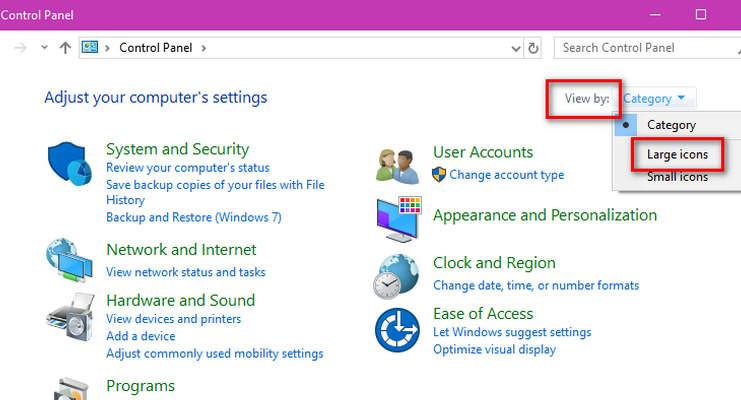Viewport: 741px width, 400px height.
Task: Expand the View by Category dropdown
Action: pyautogui.click(x=654, y=98)
